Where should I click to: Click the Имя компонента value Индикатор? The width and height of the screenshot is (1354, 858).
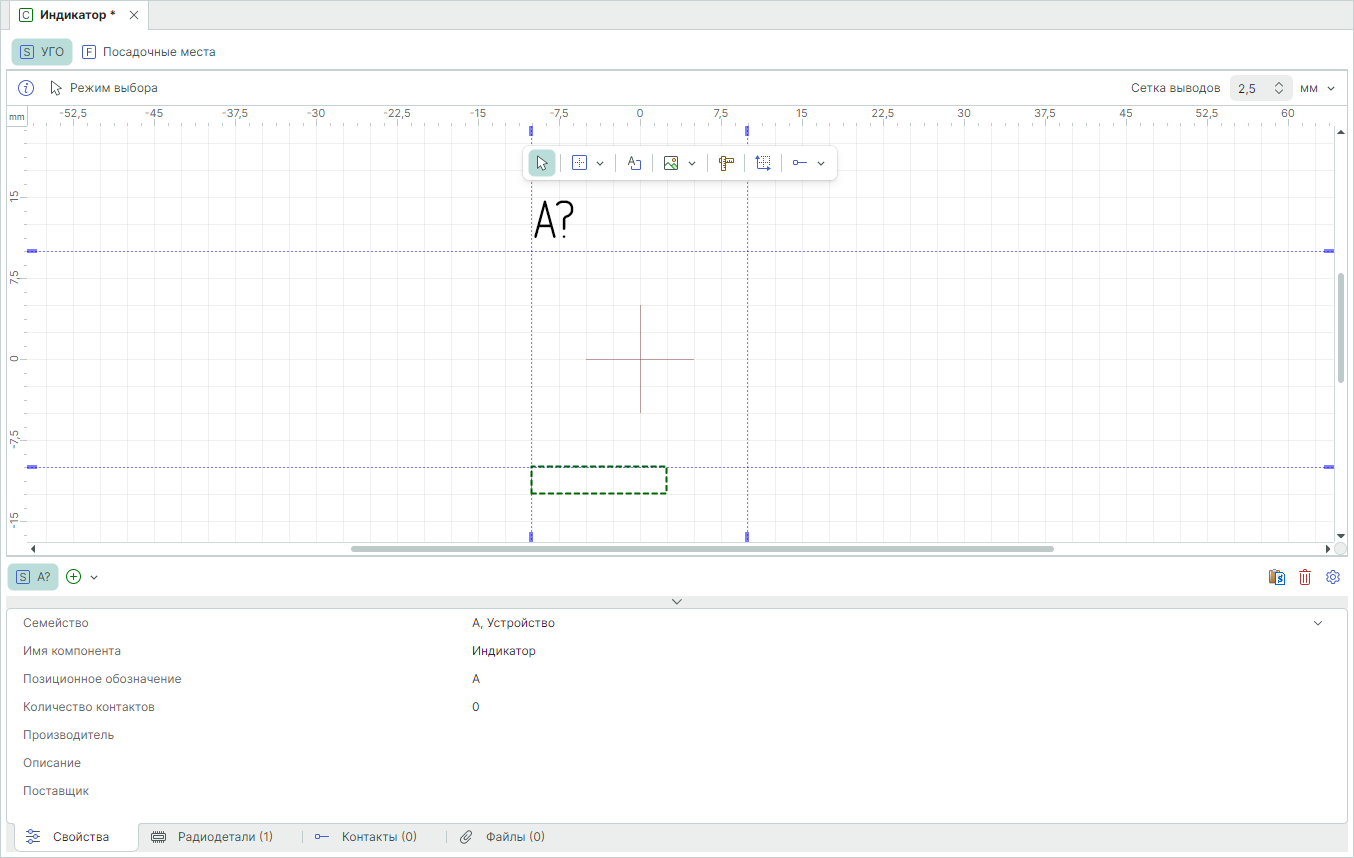(504, 651)
